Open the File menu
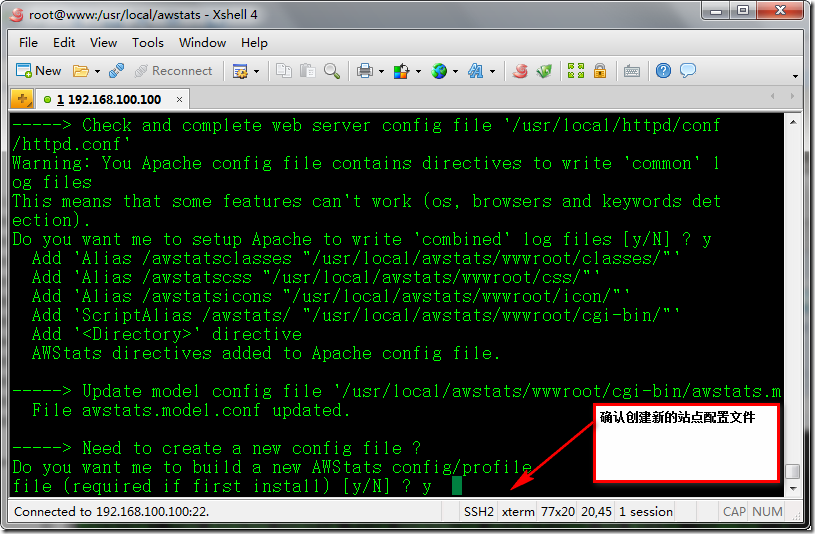 28,43
